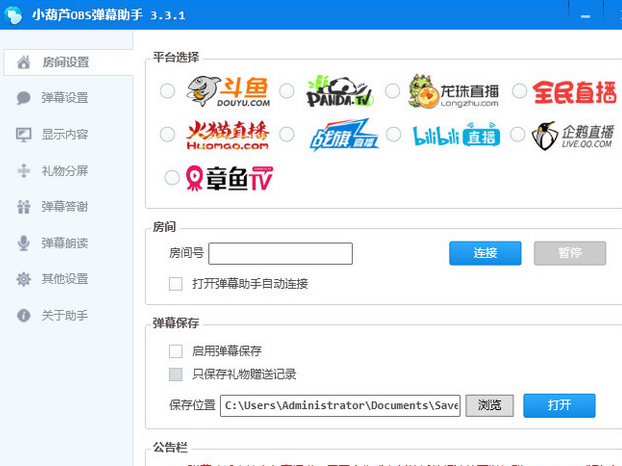
Task: Enable 打开弹幕助手自动连接 checkbox
Action: point(176,284)
